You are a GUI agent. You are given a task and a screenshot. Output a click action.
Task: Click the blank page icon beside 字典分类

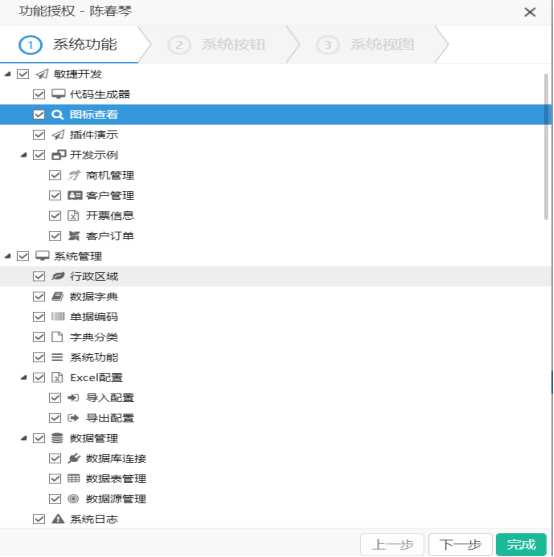(57, 337)
